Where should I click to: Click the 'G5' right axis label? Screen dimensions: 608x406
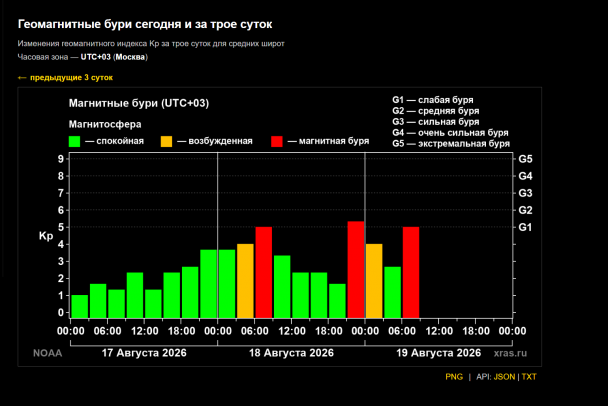(525, 159)
